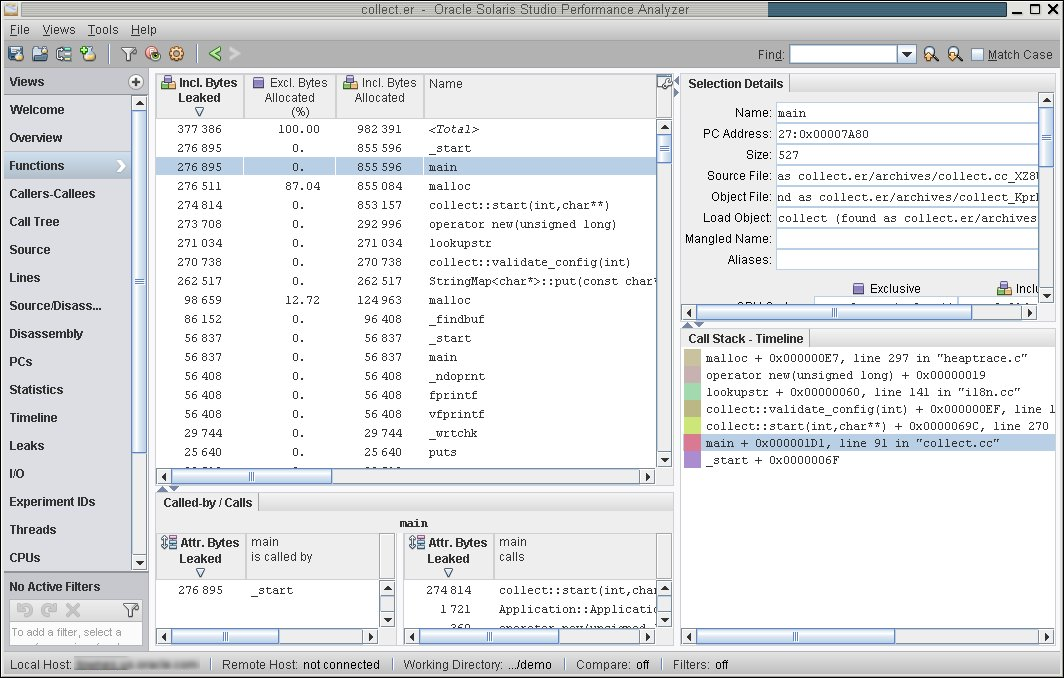Open the Tools menu
Viewport: 1064px width, 678px height.
[x=102, y=30]
